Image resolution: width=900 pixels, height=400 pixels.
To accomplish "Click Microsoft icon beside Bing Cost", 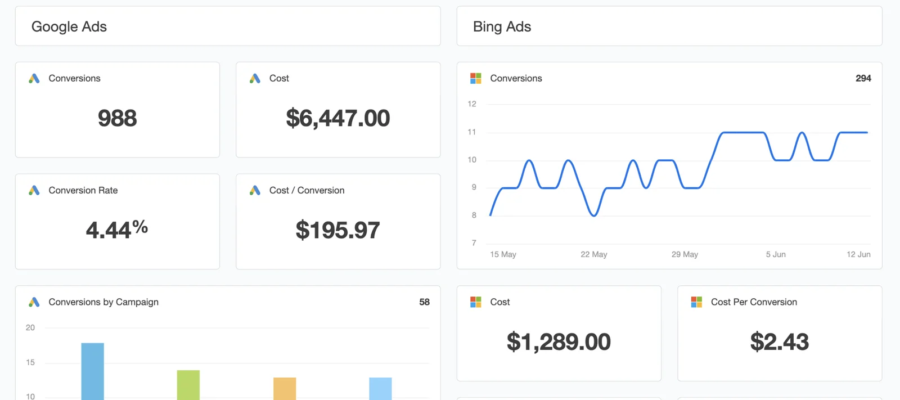I will 476,302.
